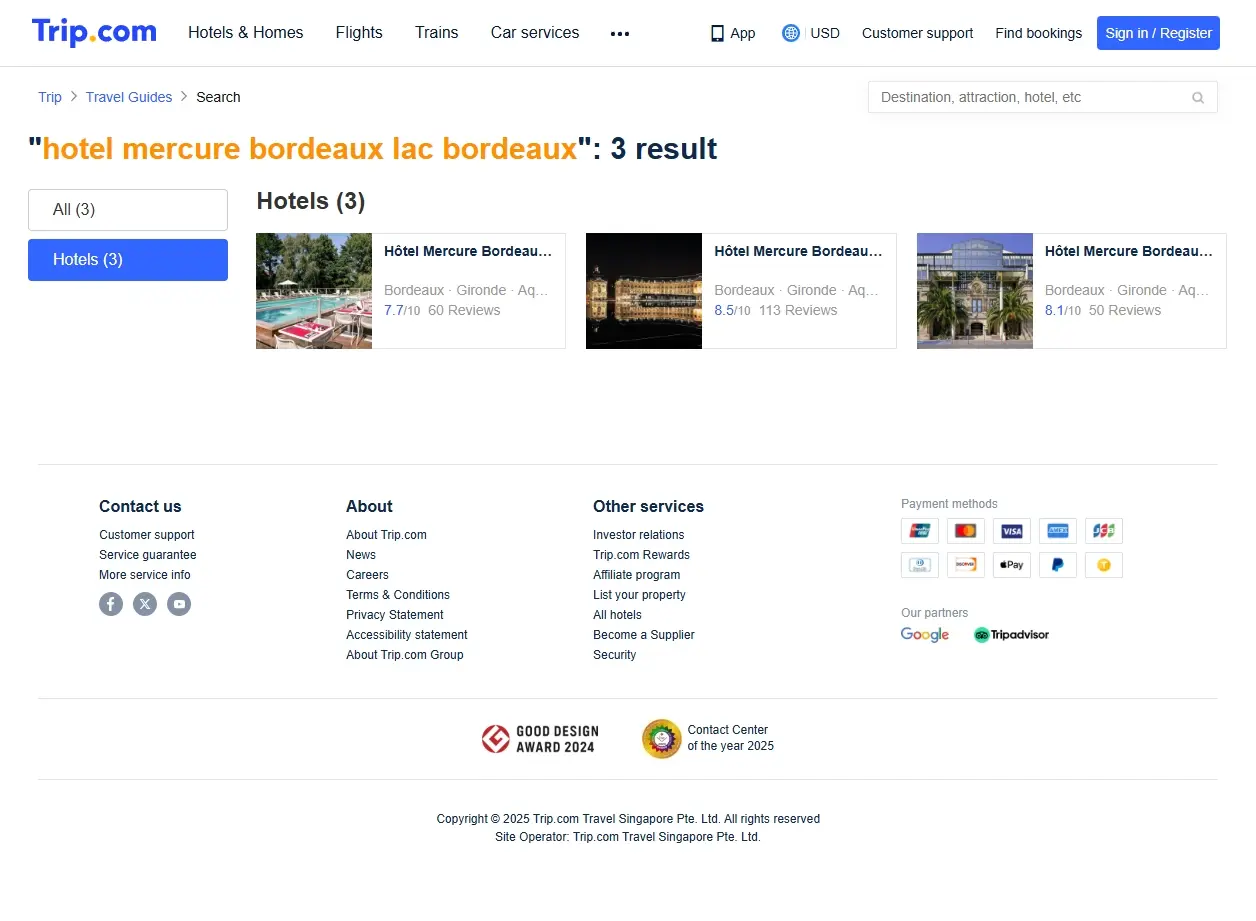Image resolution: width=1256 pixels, height=921 pixels.
Task: Click the Contact Center of the year badge
Action: coord(708,739)
